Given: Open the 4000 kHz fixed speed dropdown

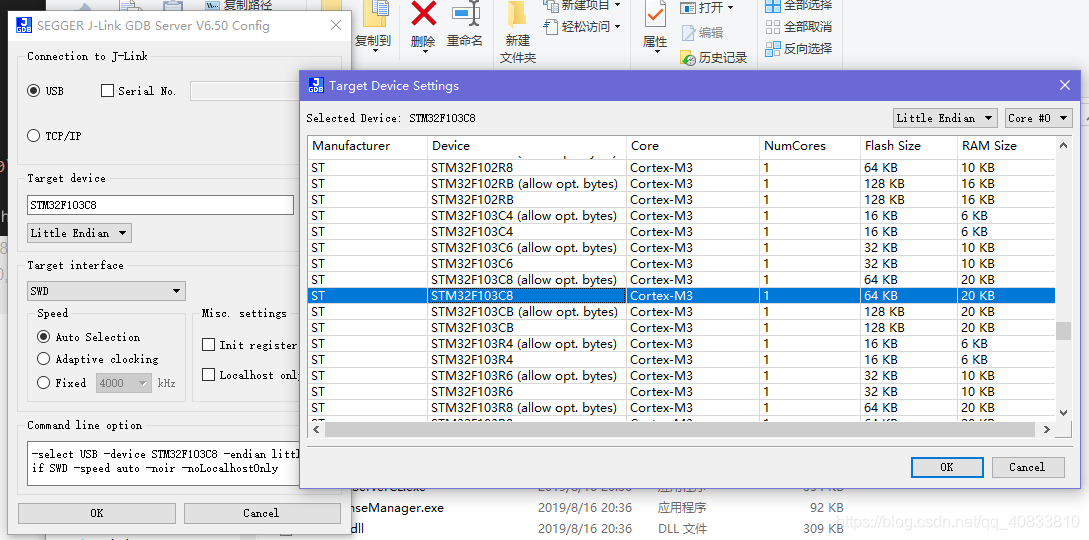Looking at the screenshot, I should point(123,382).
